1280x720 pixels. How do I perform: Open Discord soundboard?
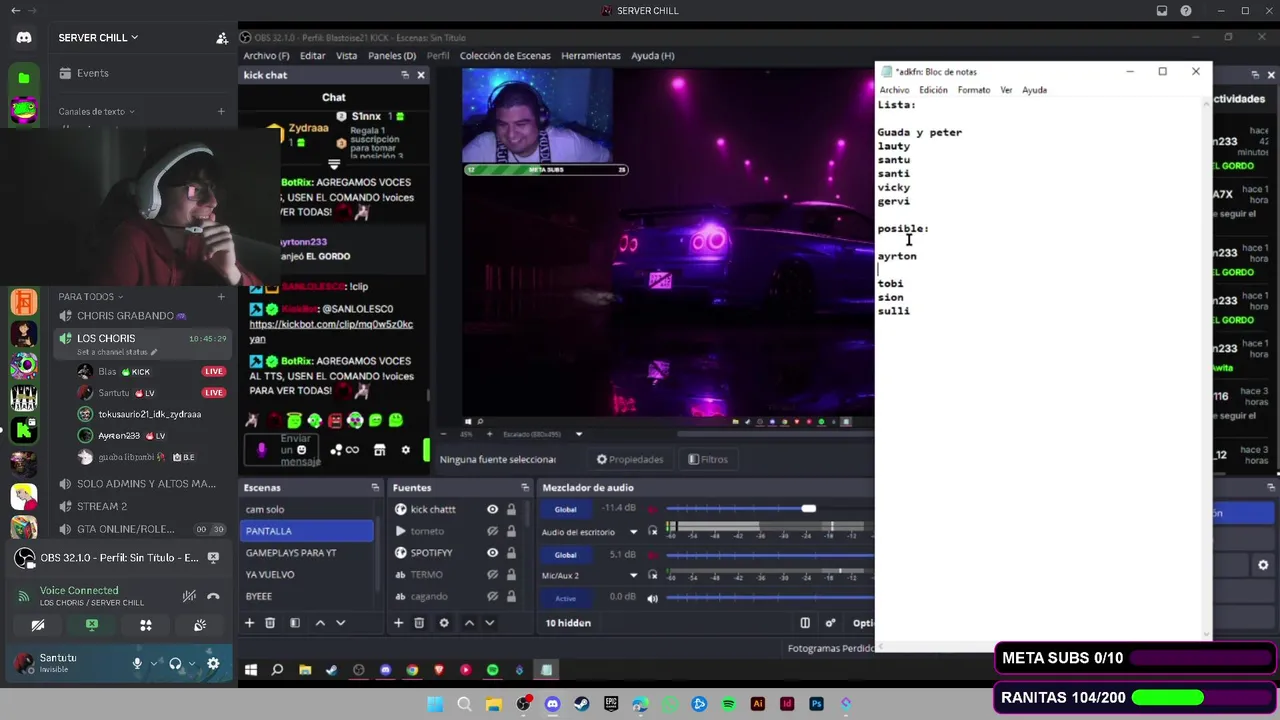(x=200, y=625)
